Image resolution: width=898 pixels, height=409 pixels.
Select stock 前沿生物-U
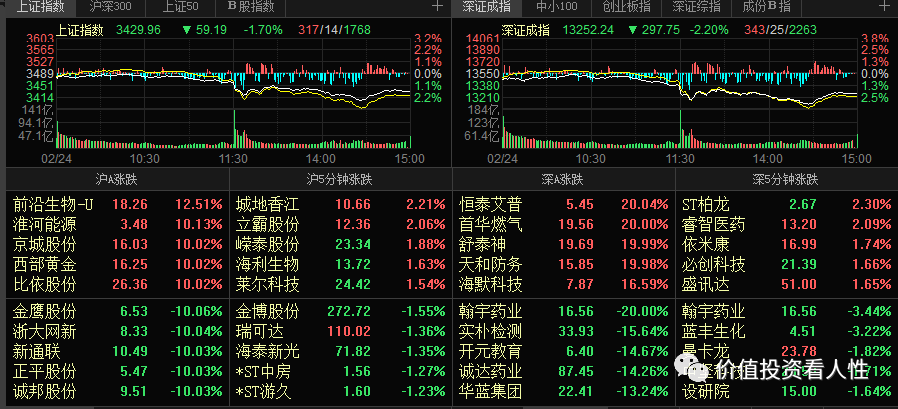pyautogui.click(x=117, y=204)
